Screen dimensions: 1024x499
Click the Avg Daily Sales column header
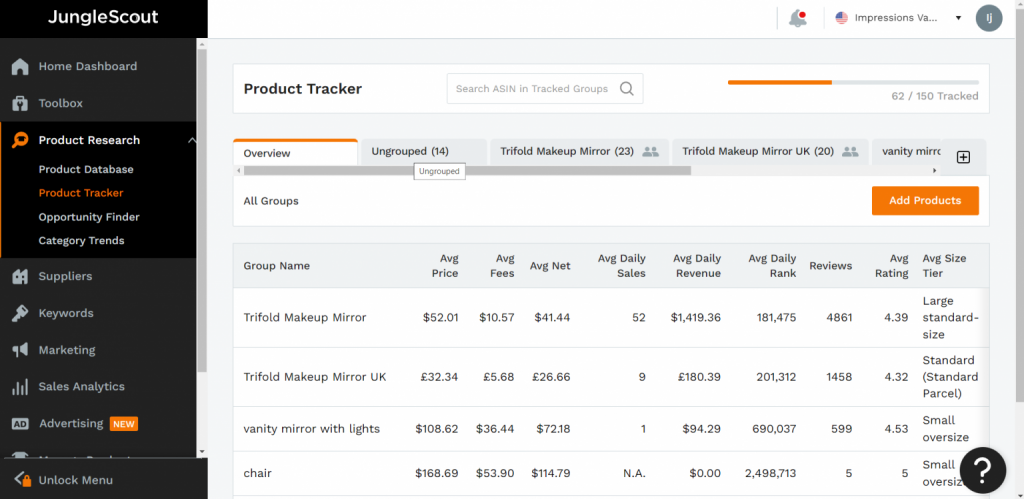click(x=621, y=266)
